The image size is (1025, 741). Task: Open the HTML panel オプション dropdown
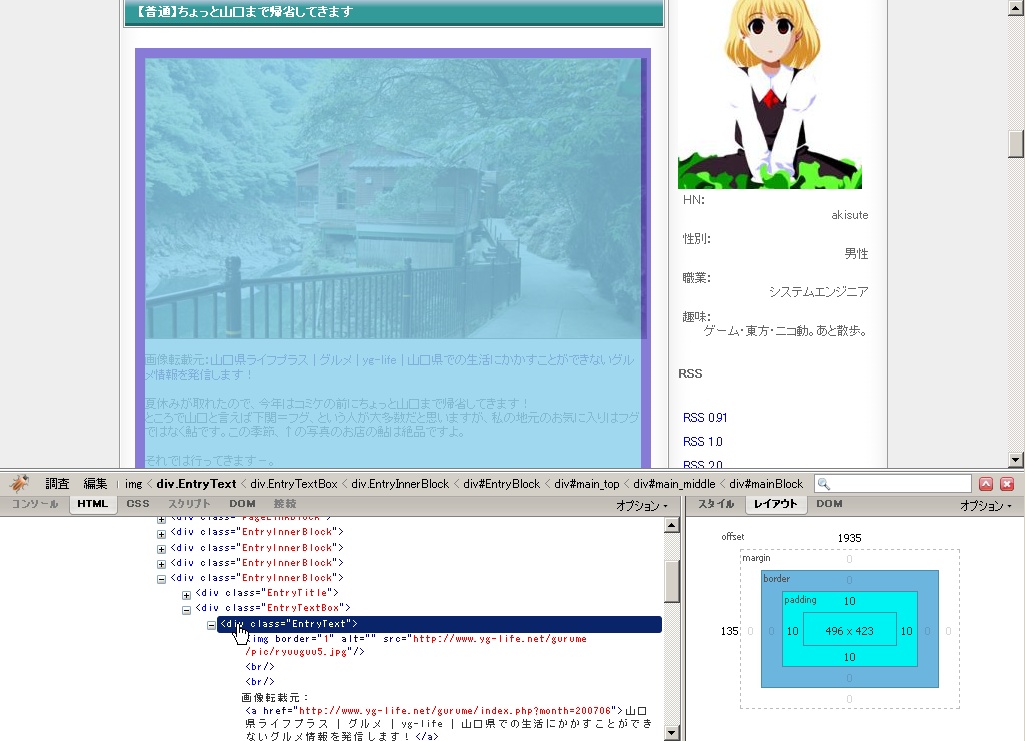[x=641, y=505]
